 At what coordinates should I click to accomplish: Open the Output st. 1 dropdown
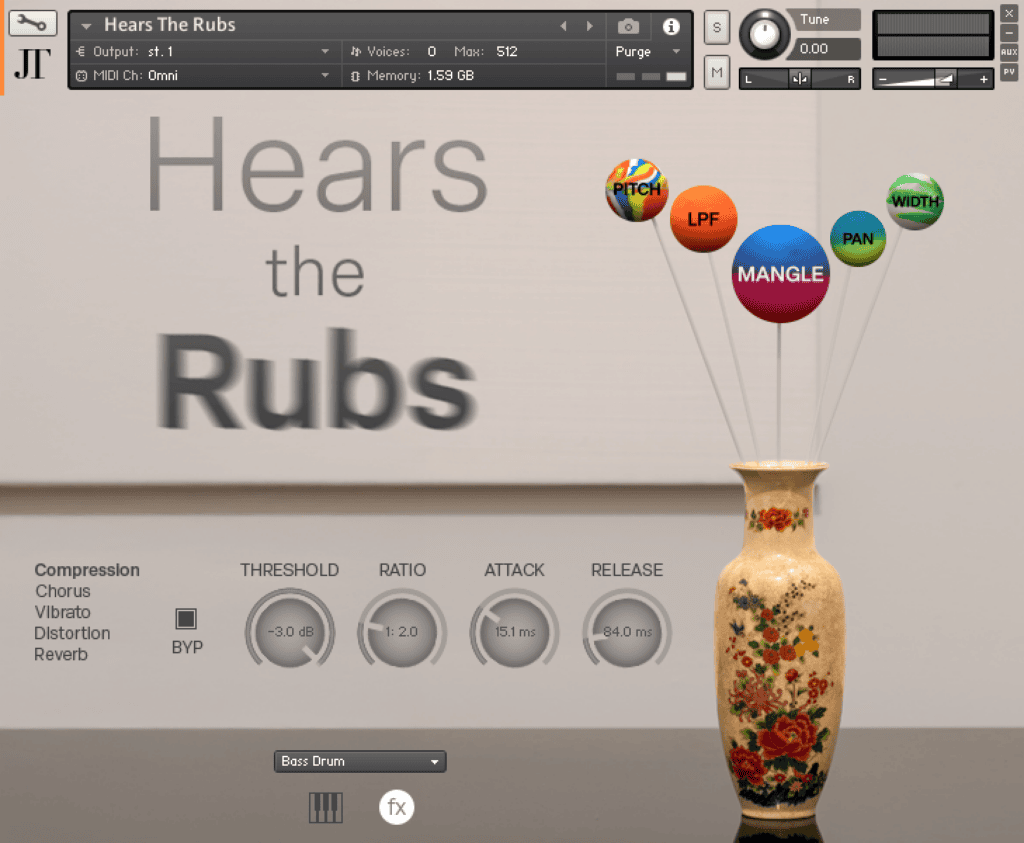(x=202, y=52)
